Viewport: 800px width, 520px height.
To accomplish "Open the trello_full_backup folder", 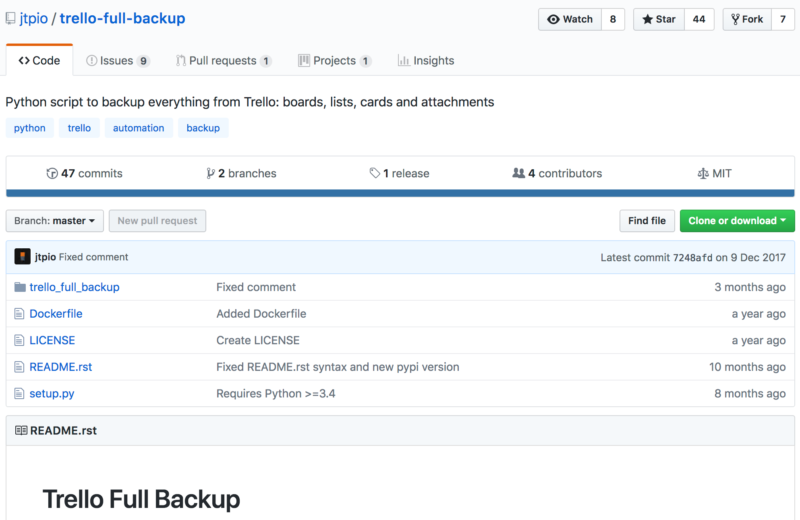I will click(74, 287).
